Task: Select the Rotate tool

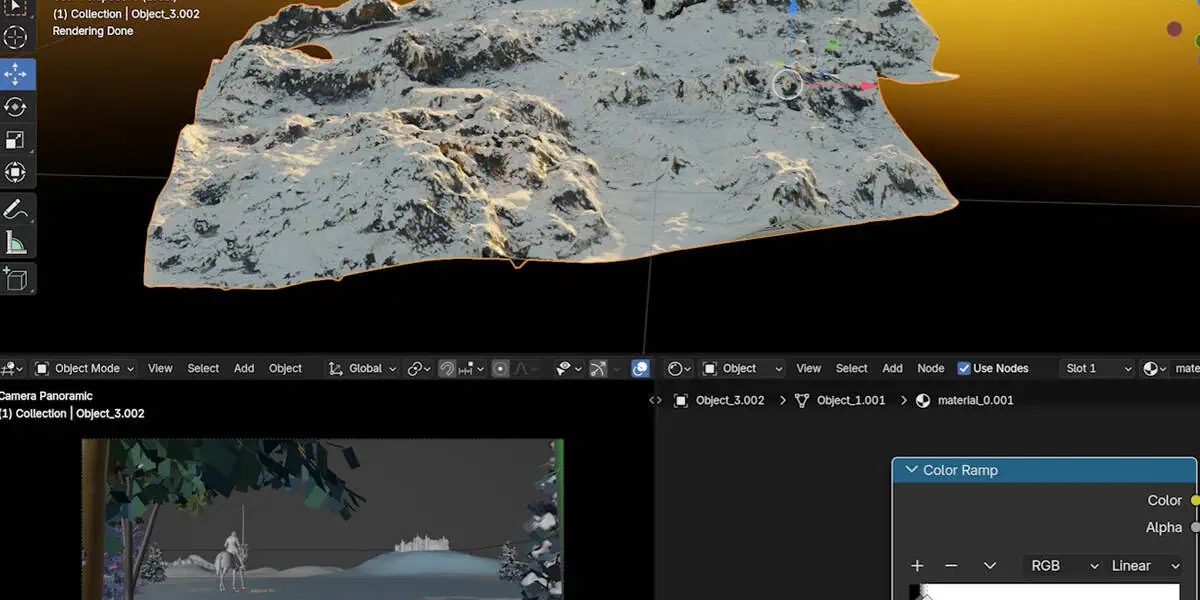Action: click(x=16, y=107)
